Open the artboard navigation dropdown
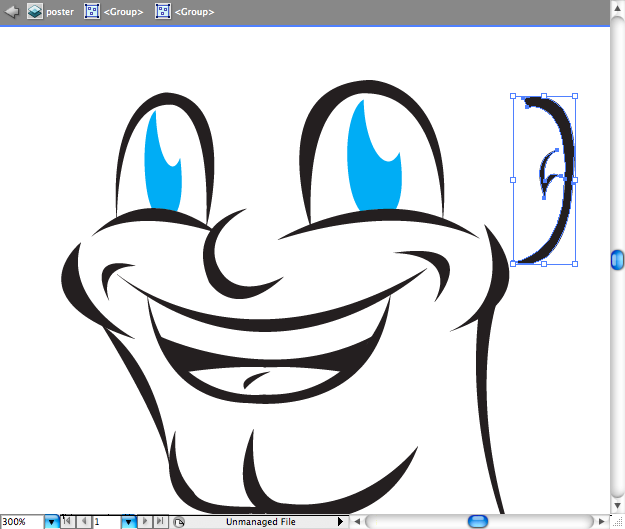The image size is (625, 529). click(128, 522)
